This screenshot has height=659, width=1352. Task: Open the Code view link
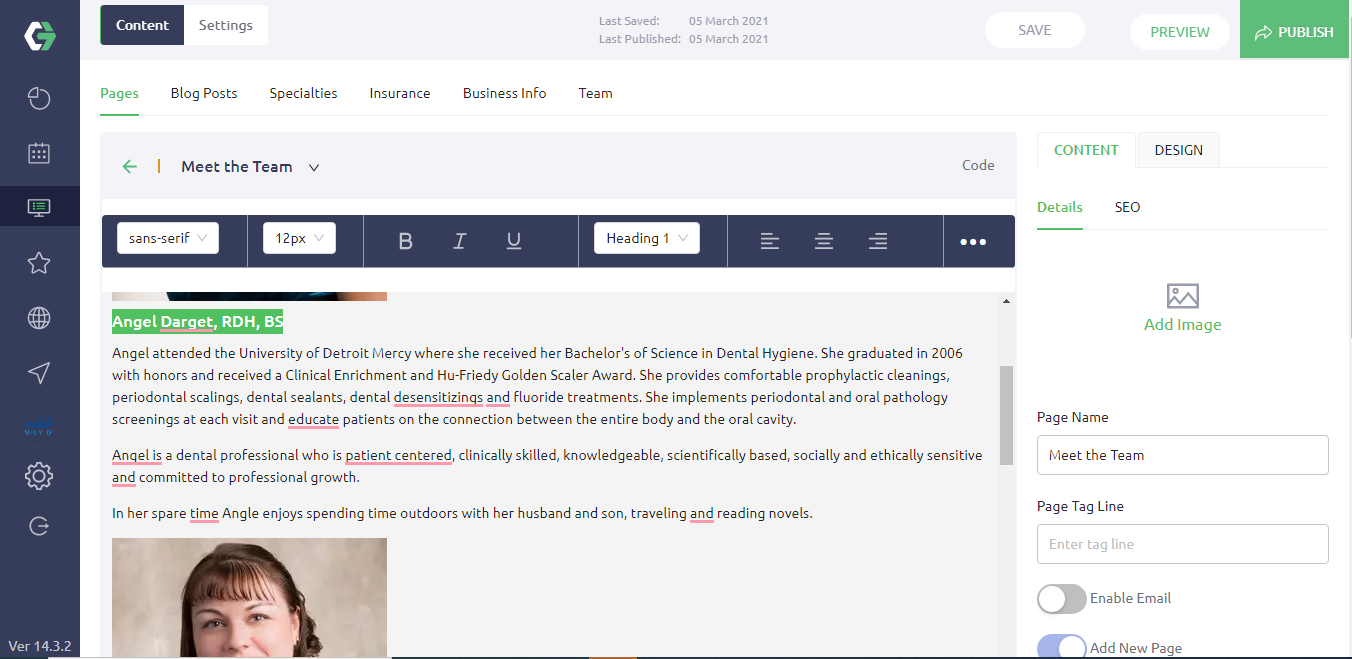pyautogui.click(x=978, y=165)
